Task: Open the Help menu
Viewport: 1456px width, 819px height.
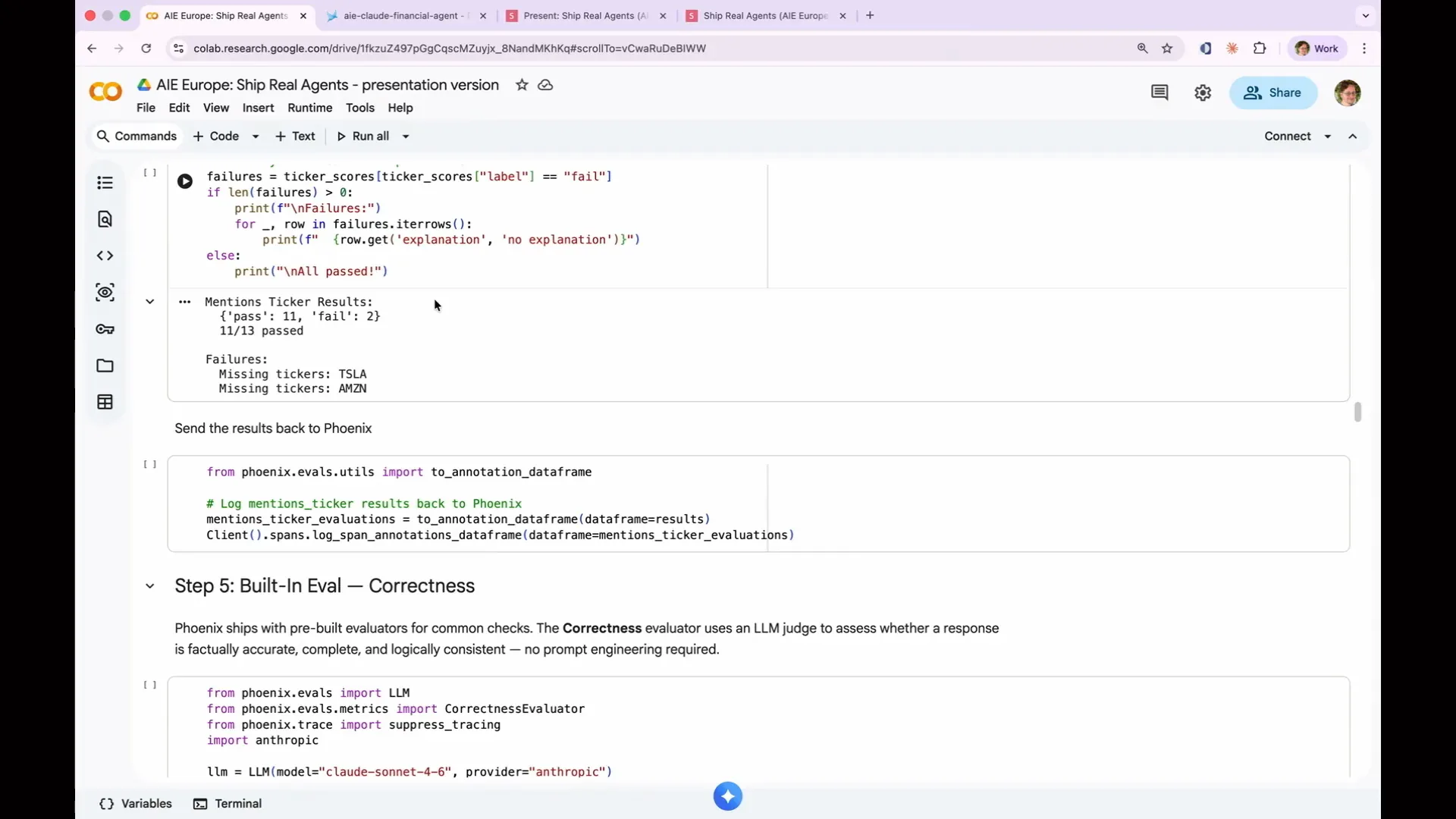Action: click(400, 108)
